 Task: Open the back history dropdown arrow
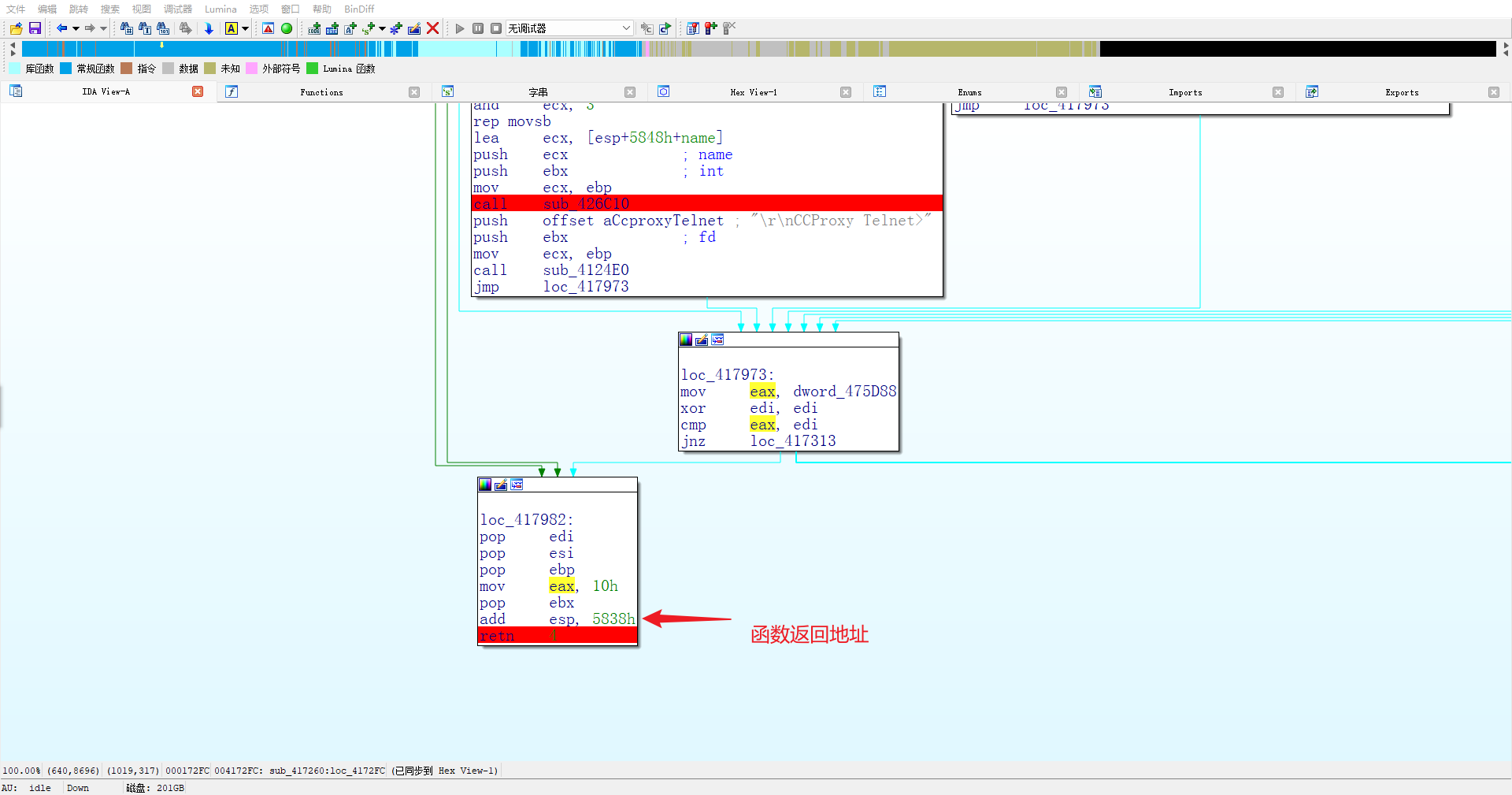tap(76, 28)
